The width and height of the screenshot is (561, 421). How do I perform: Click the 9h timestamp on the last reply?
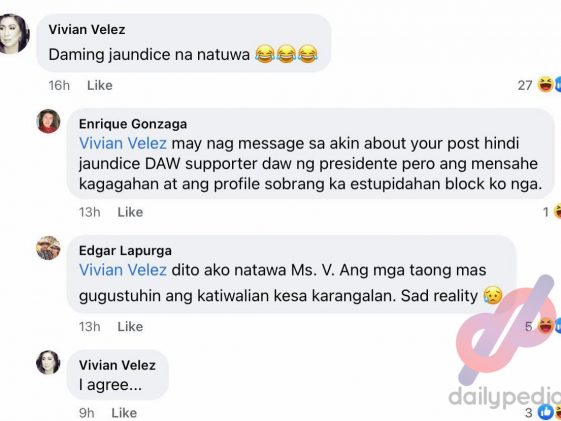[x=87, y=413]
